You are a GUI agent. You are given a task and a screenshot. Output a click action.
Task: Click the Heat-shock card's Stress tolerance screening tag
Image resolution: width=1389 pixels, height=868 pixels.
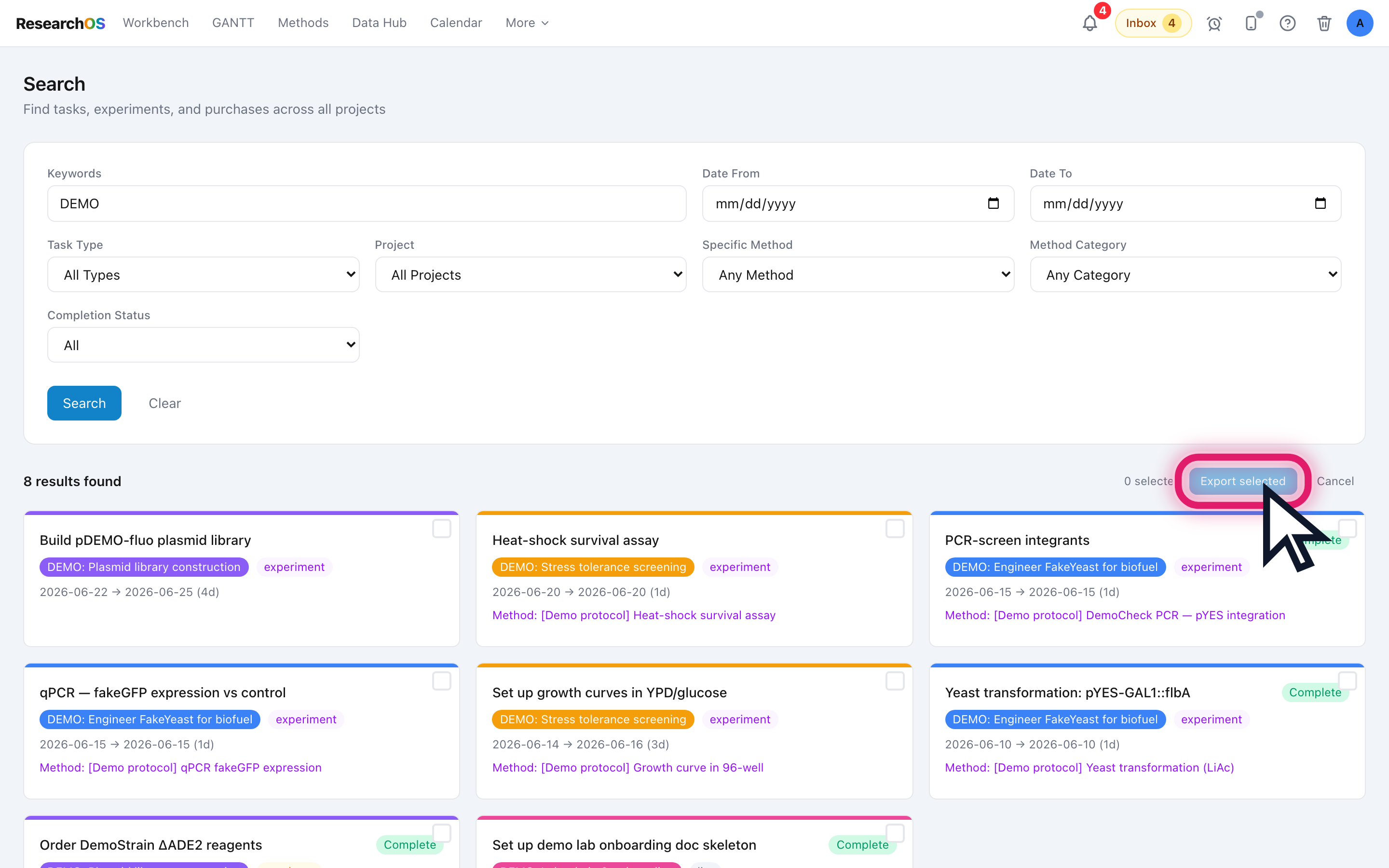click(x=593, y=567)
